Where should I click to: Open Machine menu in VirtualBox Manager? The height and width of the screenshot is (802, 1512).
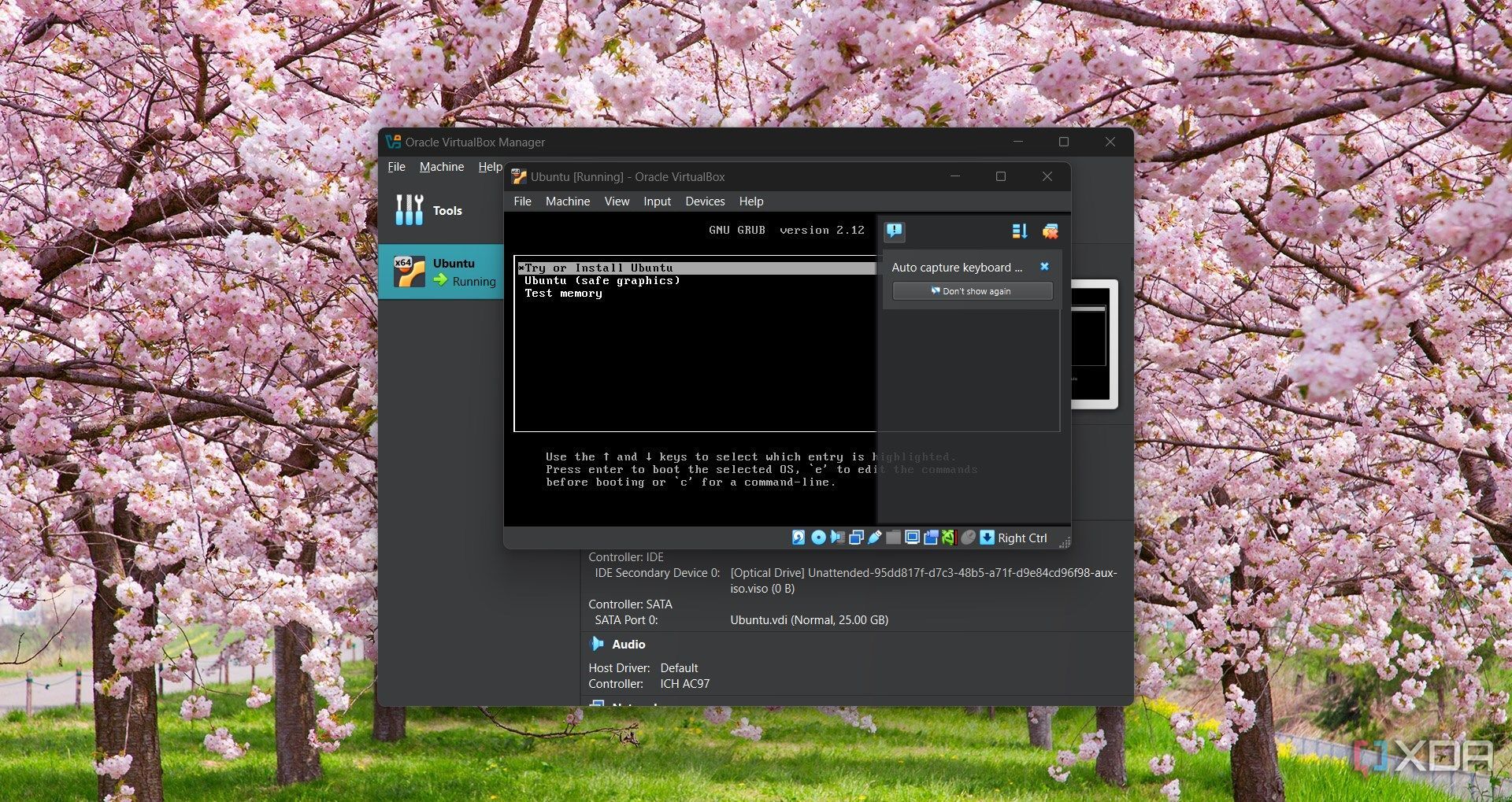pyautogui.click(x=442, y=167)
